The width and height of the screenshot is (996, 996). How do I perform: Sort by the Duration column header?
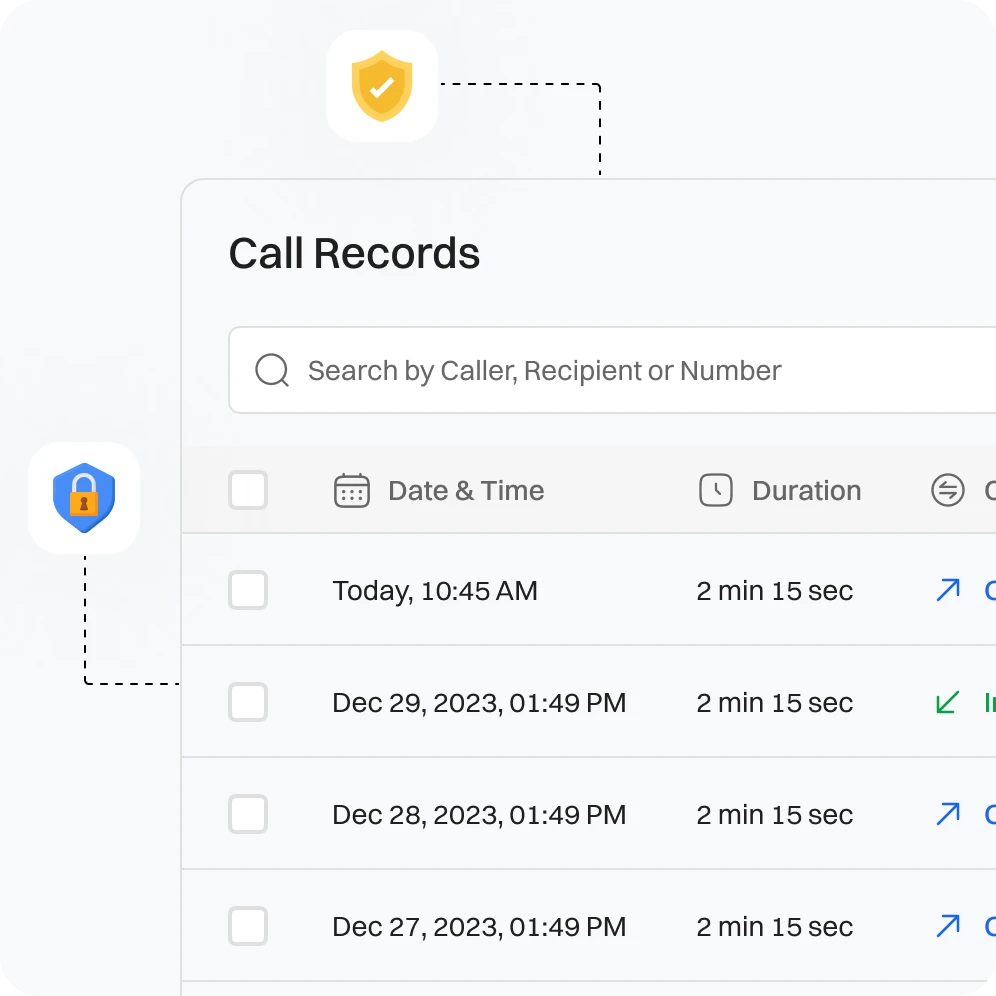coord(806,491)
